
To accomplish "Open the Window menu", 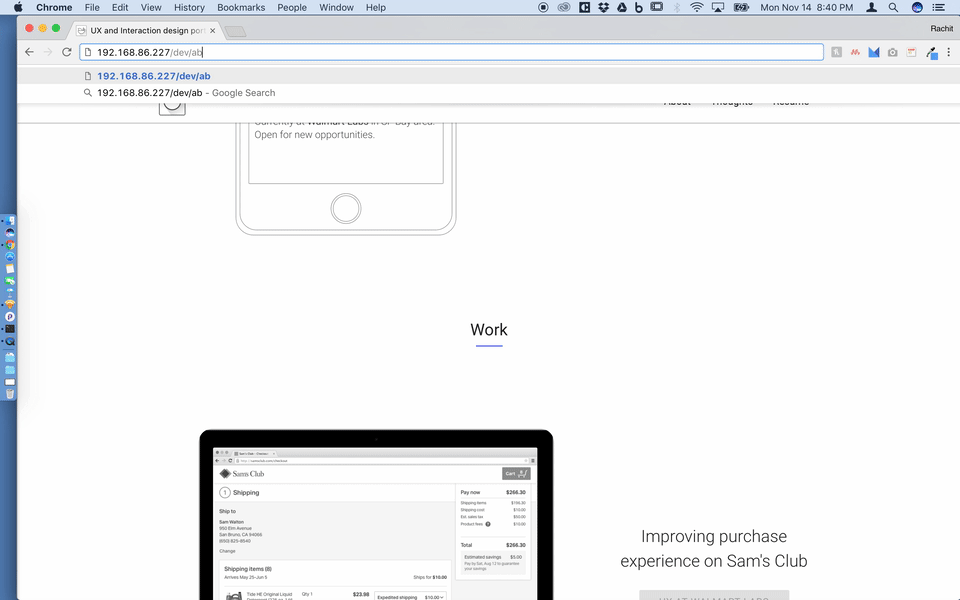I will click(336, 7).
